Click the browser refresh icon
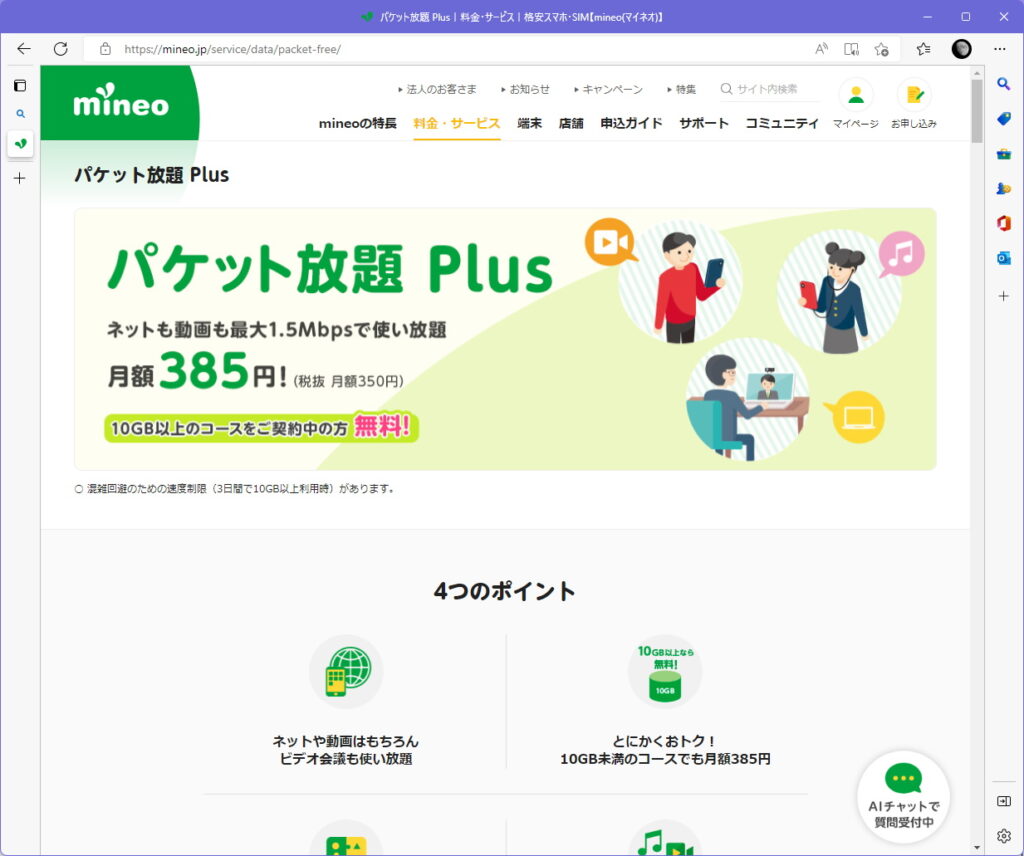The width and height of the screenshot is (1024, 856). point(61,49)
